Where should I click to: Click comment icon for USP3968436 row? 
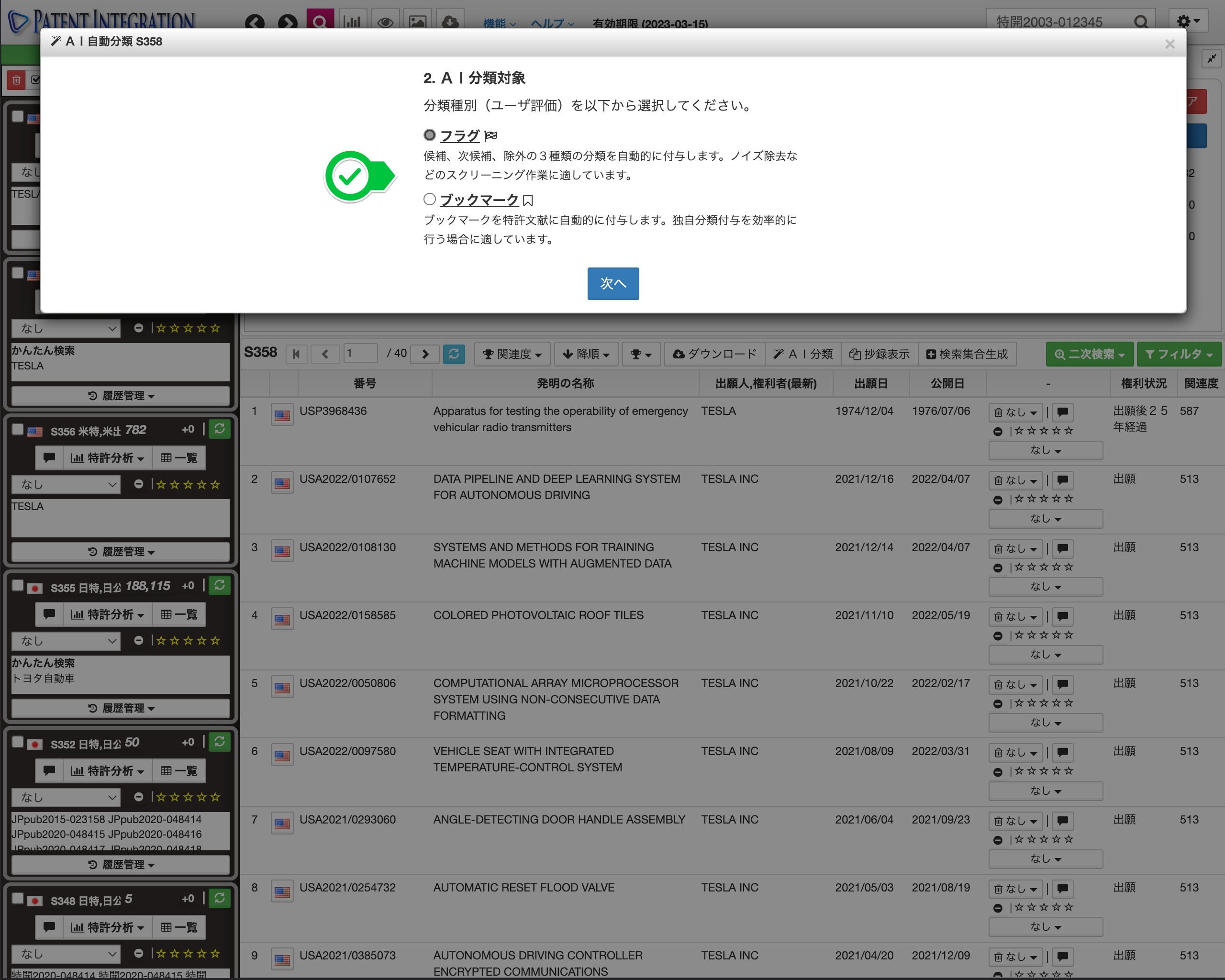click(1062, 412)
